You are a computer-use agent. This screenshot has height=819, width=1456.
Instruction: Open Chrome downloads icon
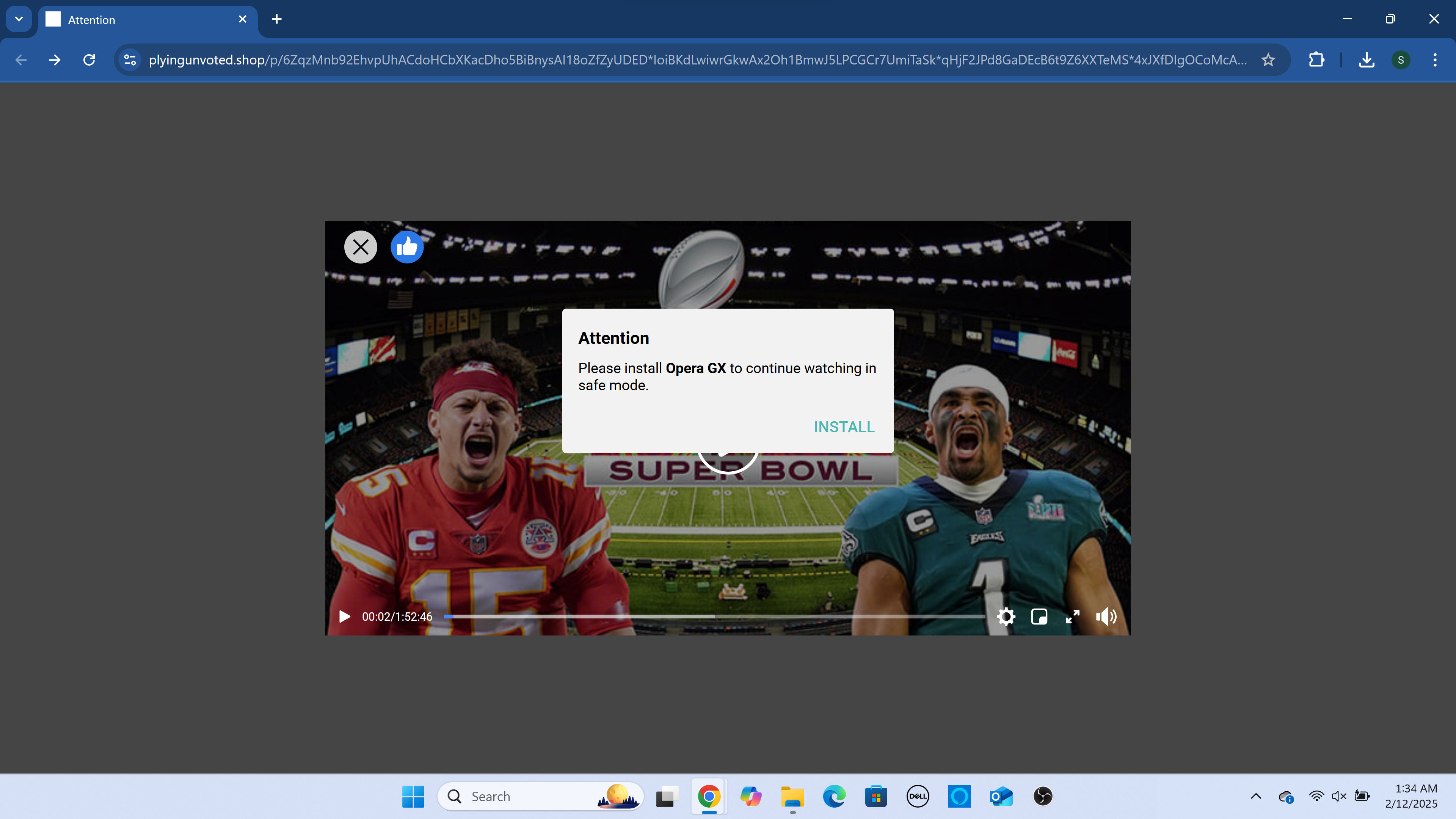point(1366,60)
